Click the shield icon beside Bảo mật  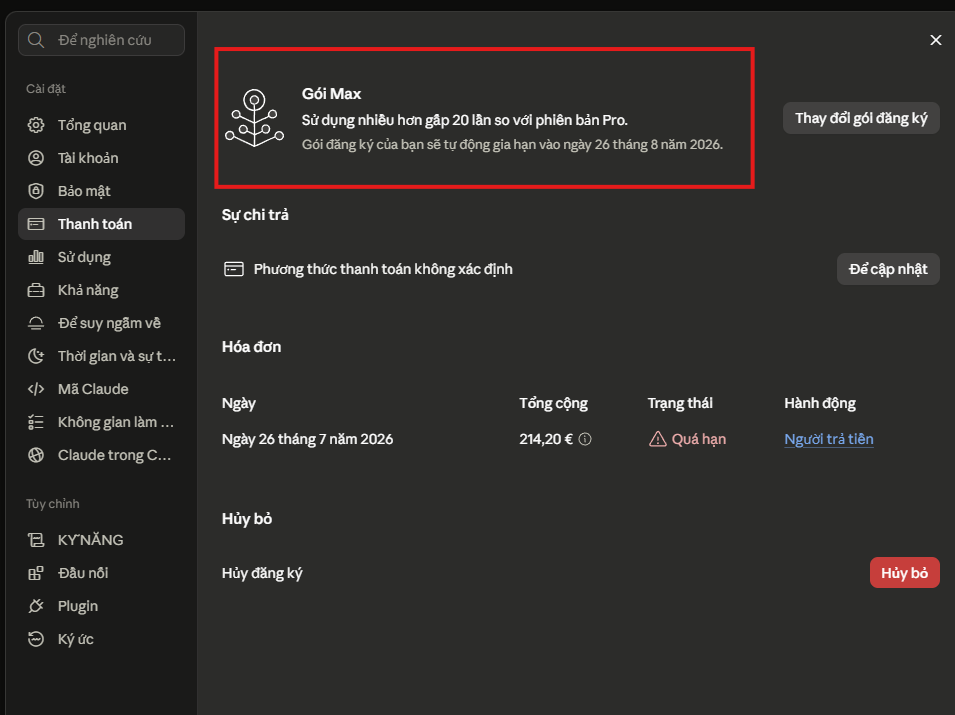[36, 191]
